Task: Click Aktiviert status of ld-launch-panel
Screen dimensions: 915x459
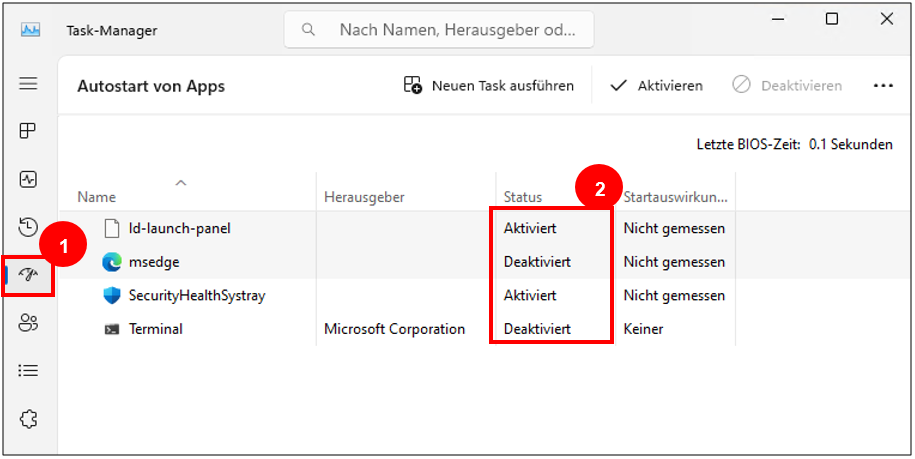Action: (x=530, y=228)
